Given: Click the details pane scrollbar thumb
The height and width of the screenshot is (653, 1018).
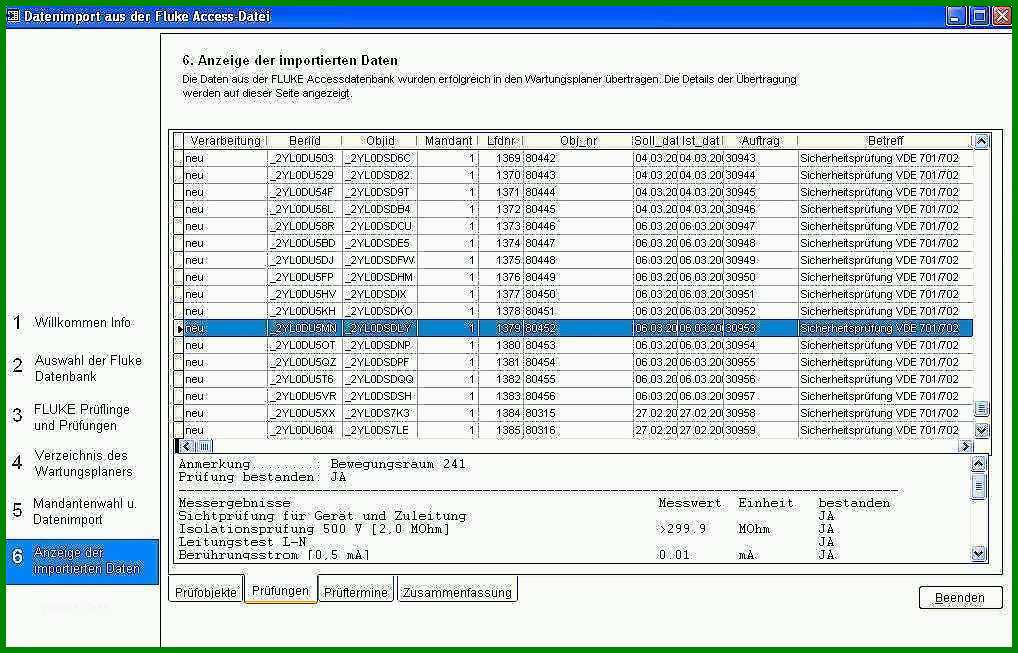Looking at the screenshot, I should tap(978, 486).
